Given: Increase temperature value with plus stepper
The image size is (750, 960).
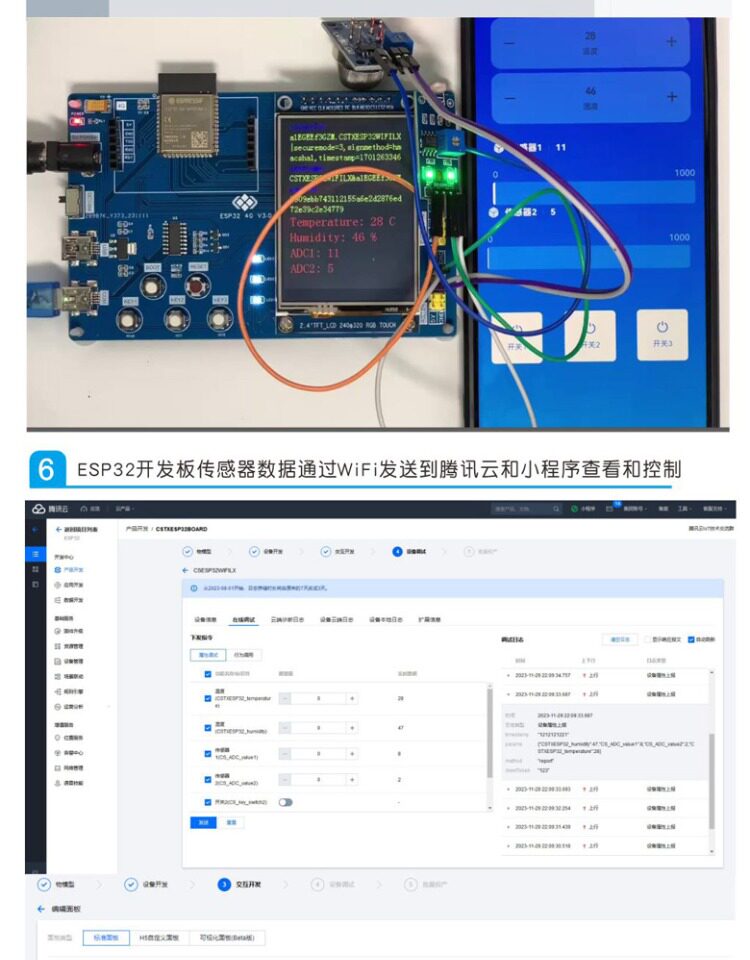Looking at the screenshot, I should click(352, 699).
